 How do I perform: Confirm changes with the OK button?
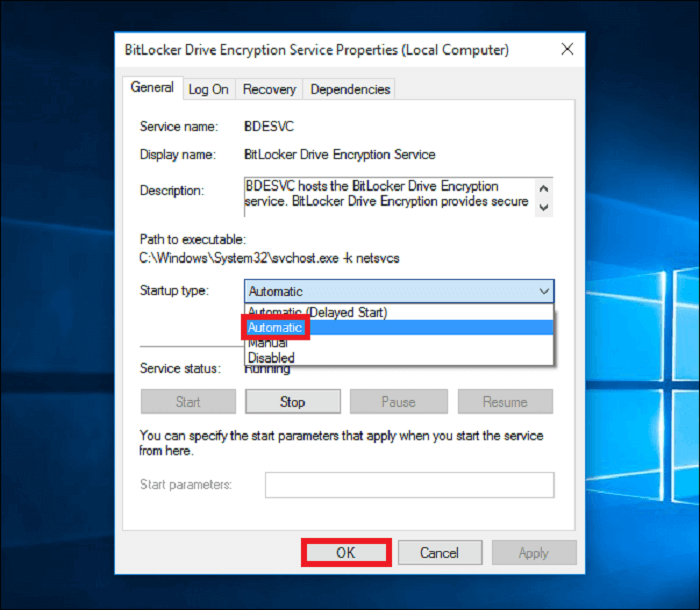(345, 553)
